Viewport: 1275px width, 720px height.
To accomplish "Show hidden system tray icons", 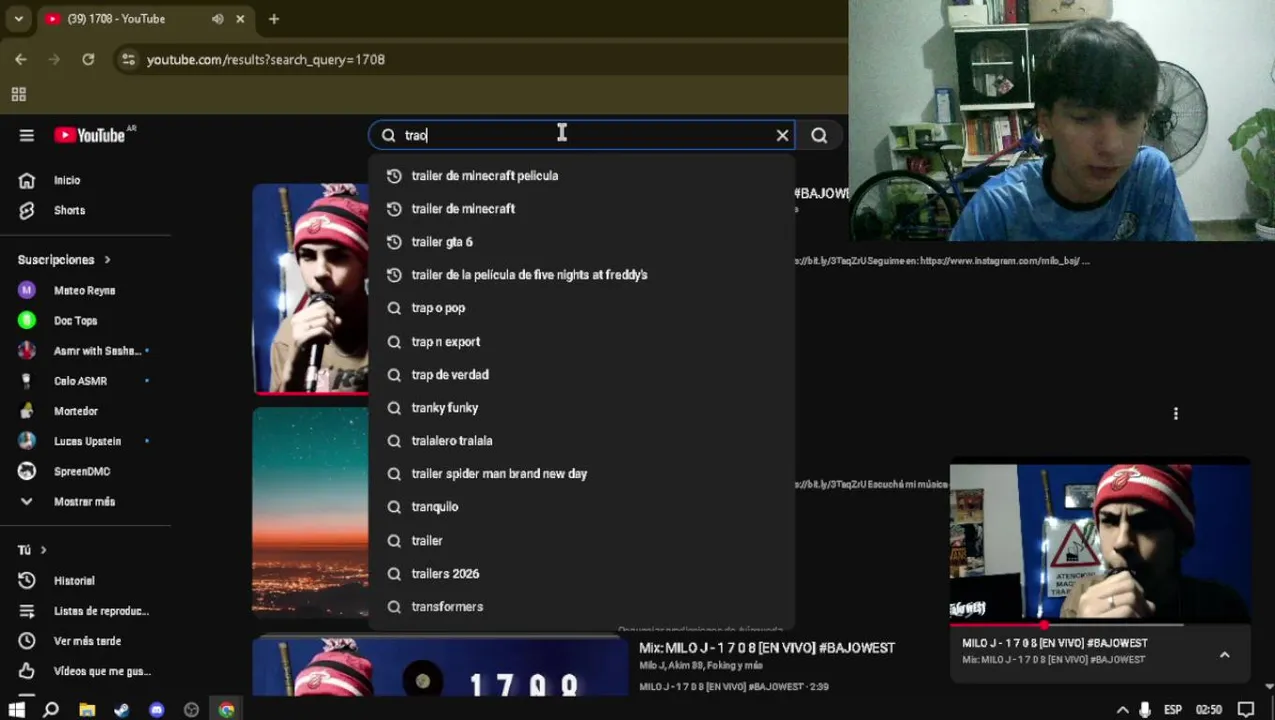I will (1122, 710).
